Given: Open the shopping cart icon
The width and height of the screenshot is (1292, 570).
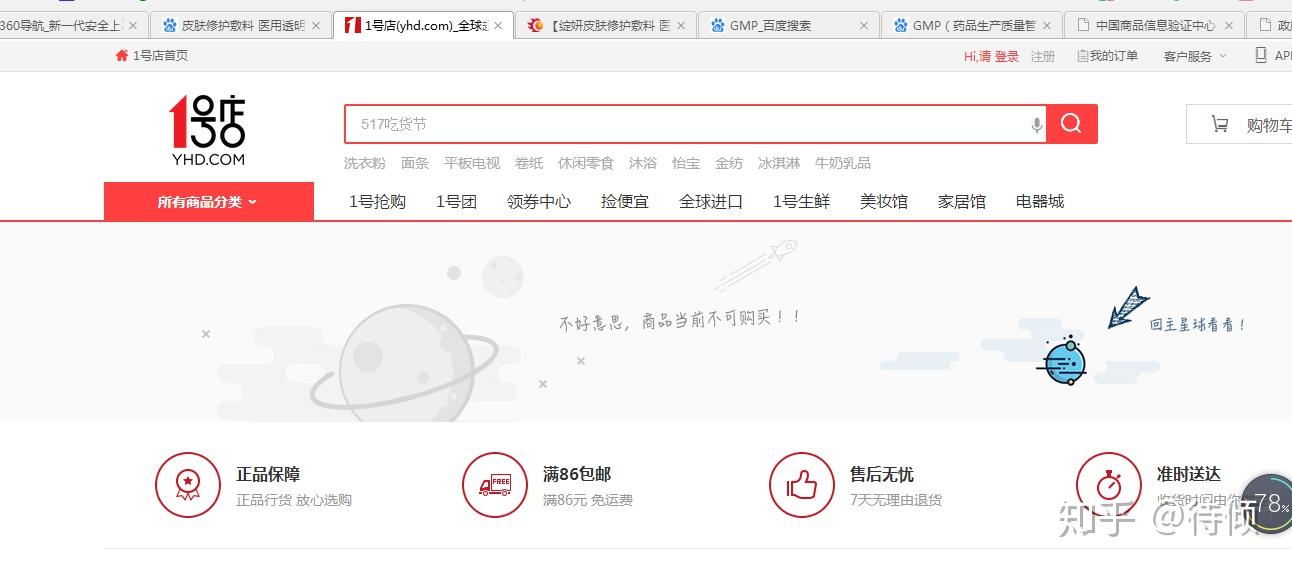Looking at the screenshot, I should click(1220, 125).
